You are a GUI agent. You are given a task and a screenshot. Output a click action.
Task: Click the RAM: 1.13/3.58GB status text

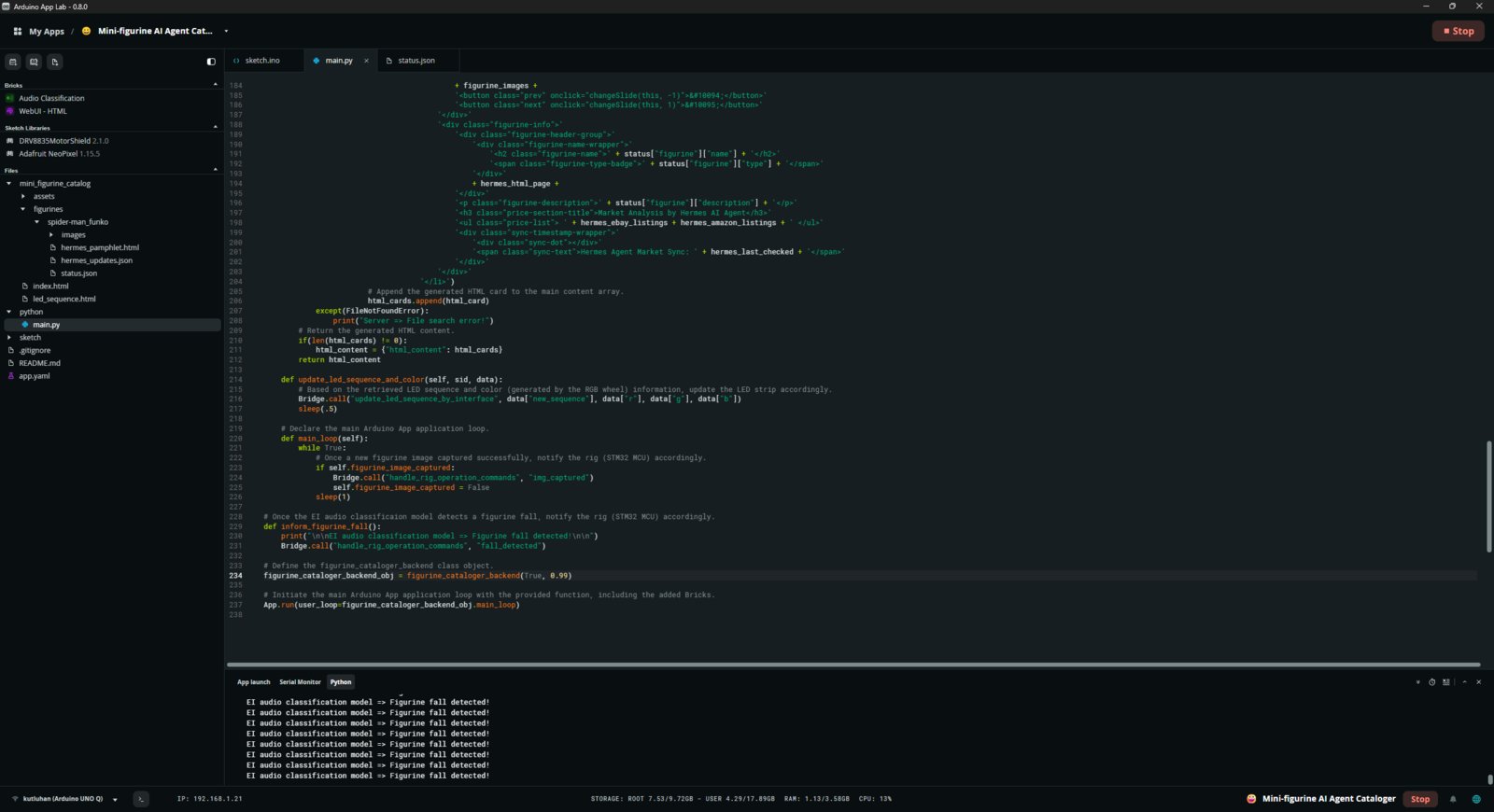(x=816, y=799)
